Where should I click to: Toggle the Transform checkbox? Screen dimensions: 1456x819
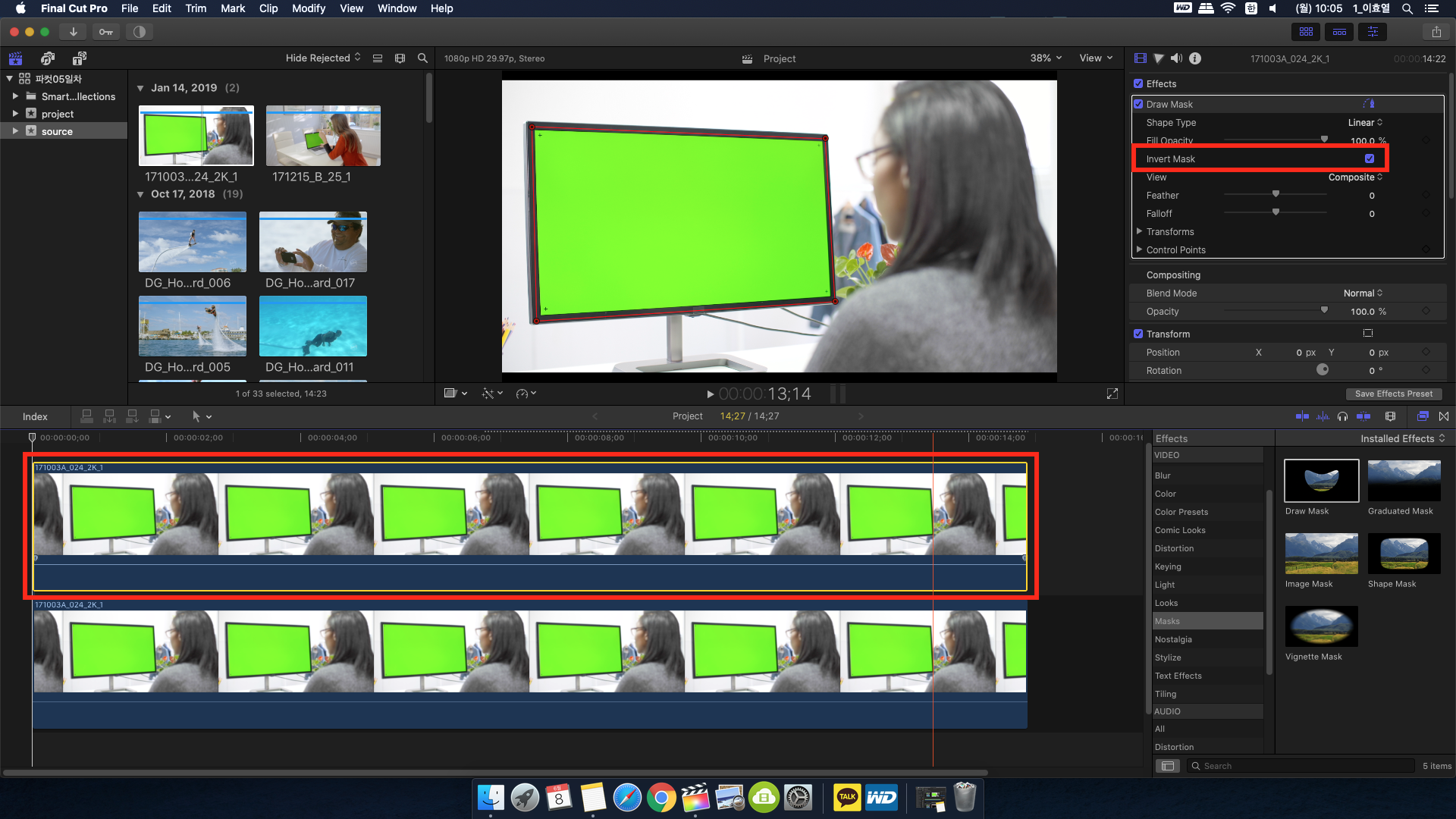coord(1138,334)
